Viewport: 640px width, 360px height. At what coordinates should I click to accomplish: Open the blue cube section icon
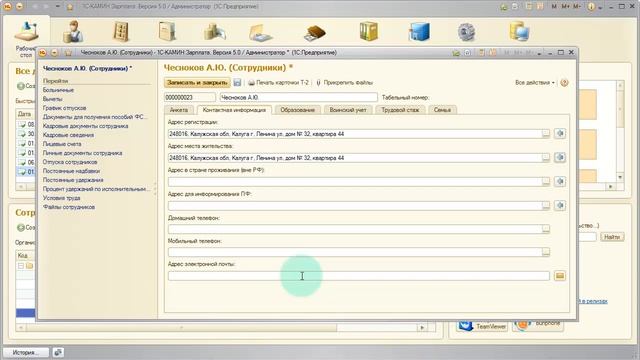click(x=419, y=32)
